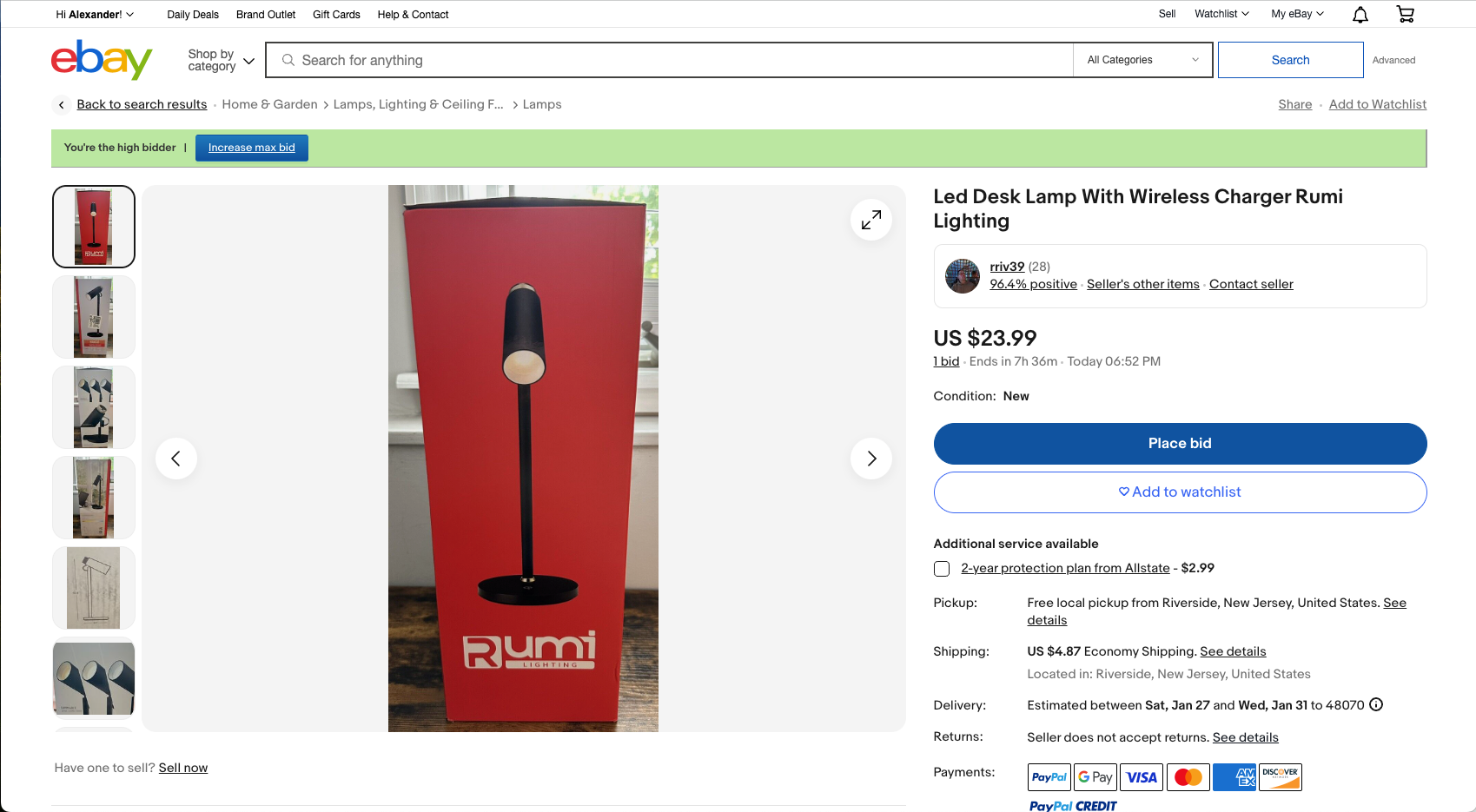Open the 1 bid history link
This screenshot has width=1476, height=812.
pyautogui.click(x=946, y=361)
